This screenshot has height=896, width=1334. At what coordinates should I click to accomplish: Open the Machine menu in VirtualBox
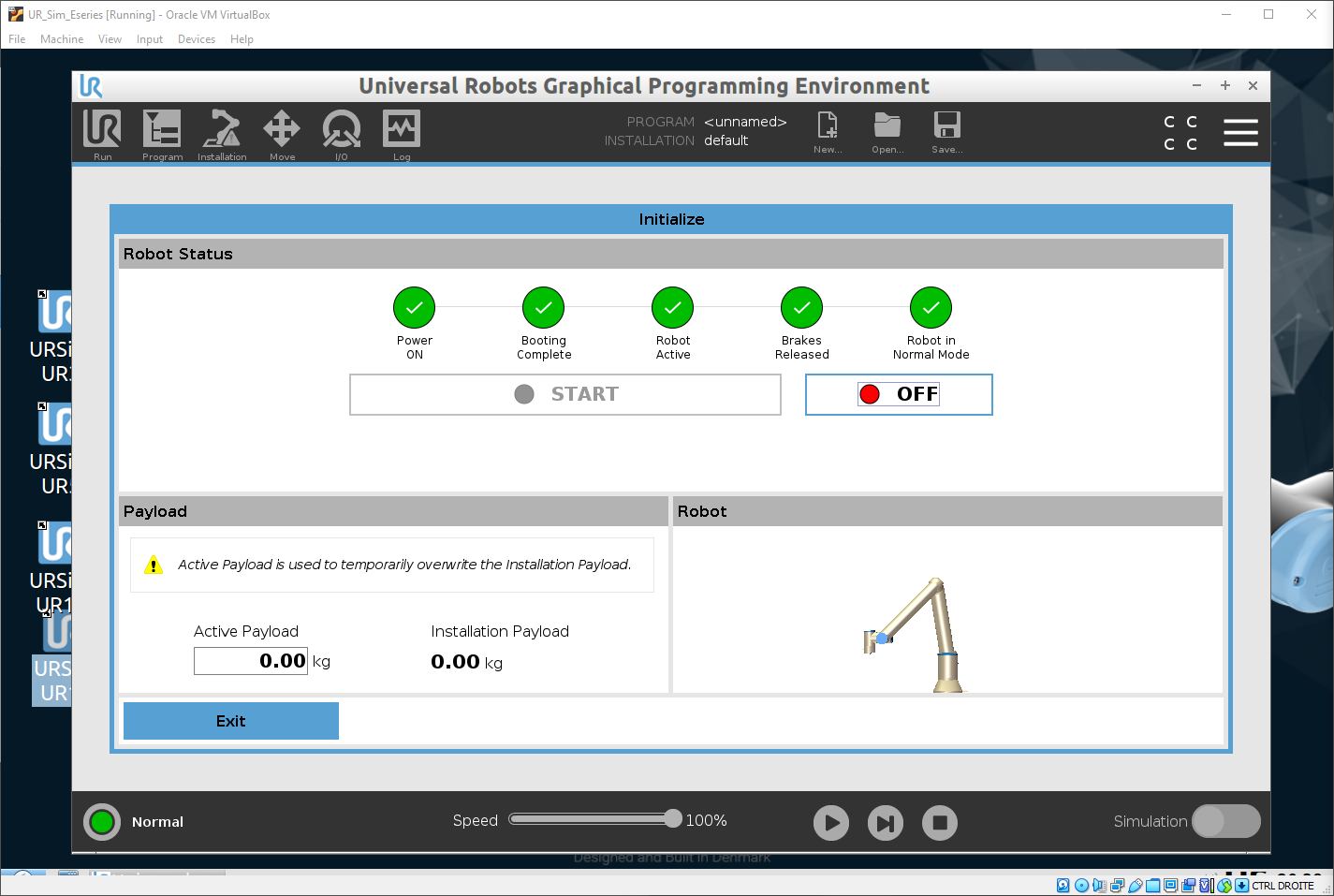pyautogui.click(x=62, y=39)
